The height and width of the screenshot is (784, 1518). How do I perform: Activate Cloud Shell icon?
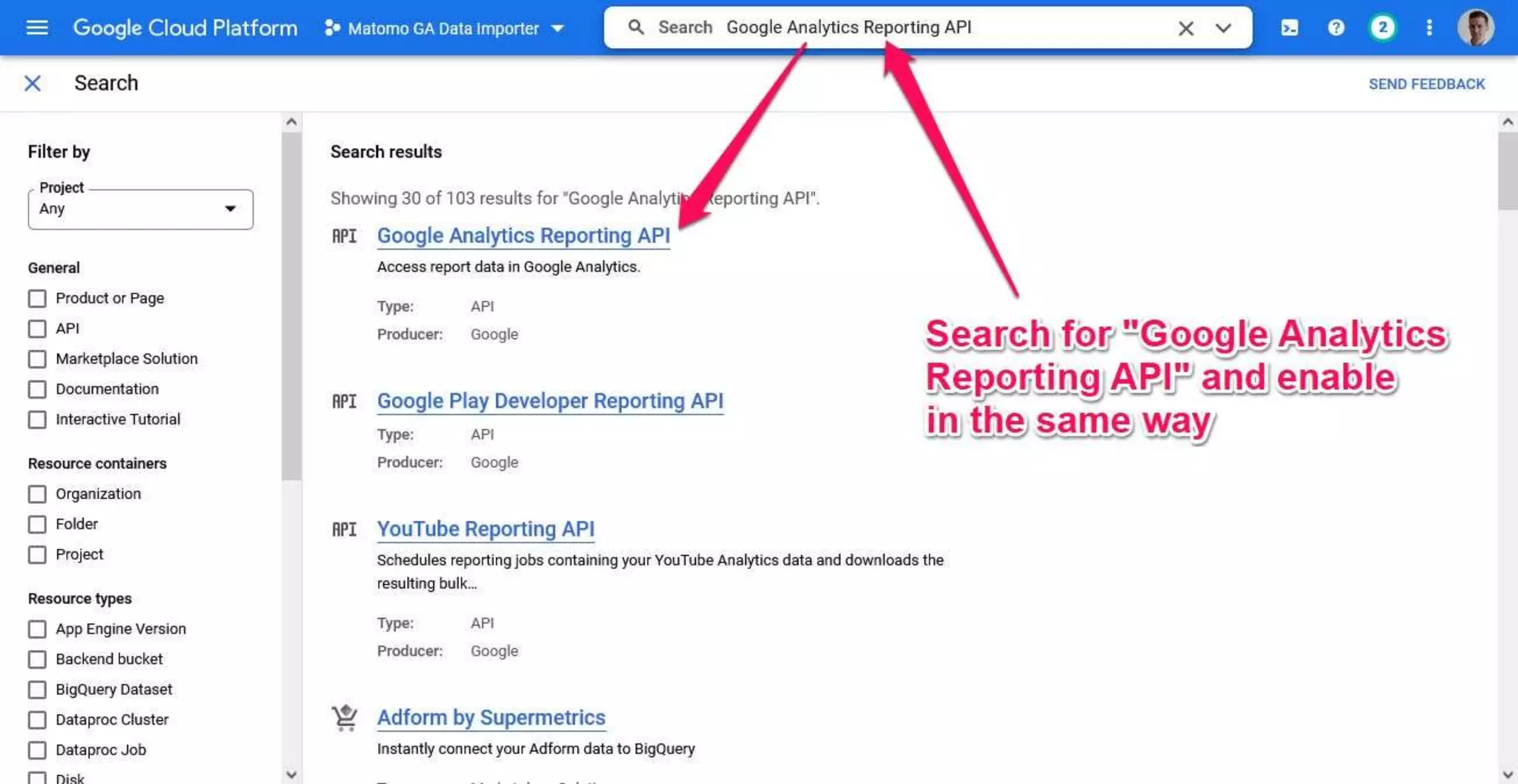[1289, 28]
